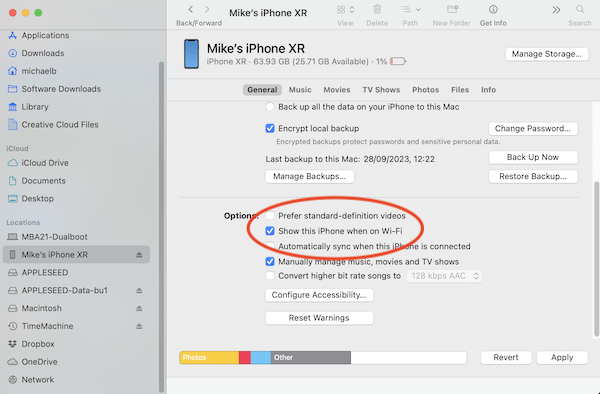
Task: Open iCloud Drive in the sidebar
Action: (x=45, y=163)
